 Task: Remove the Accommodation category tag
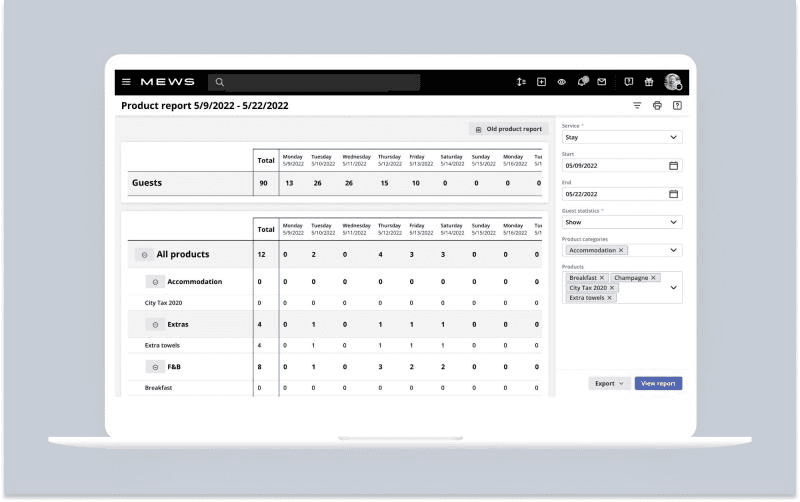621,250
